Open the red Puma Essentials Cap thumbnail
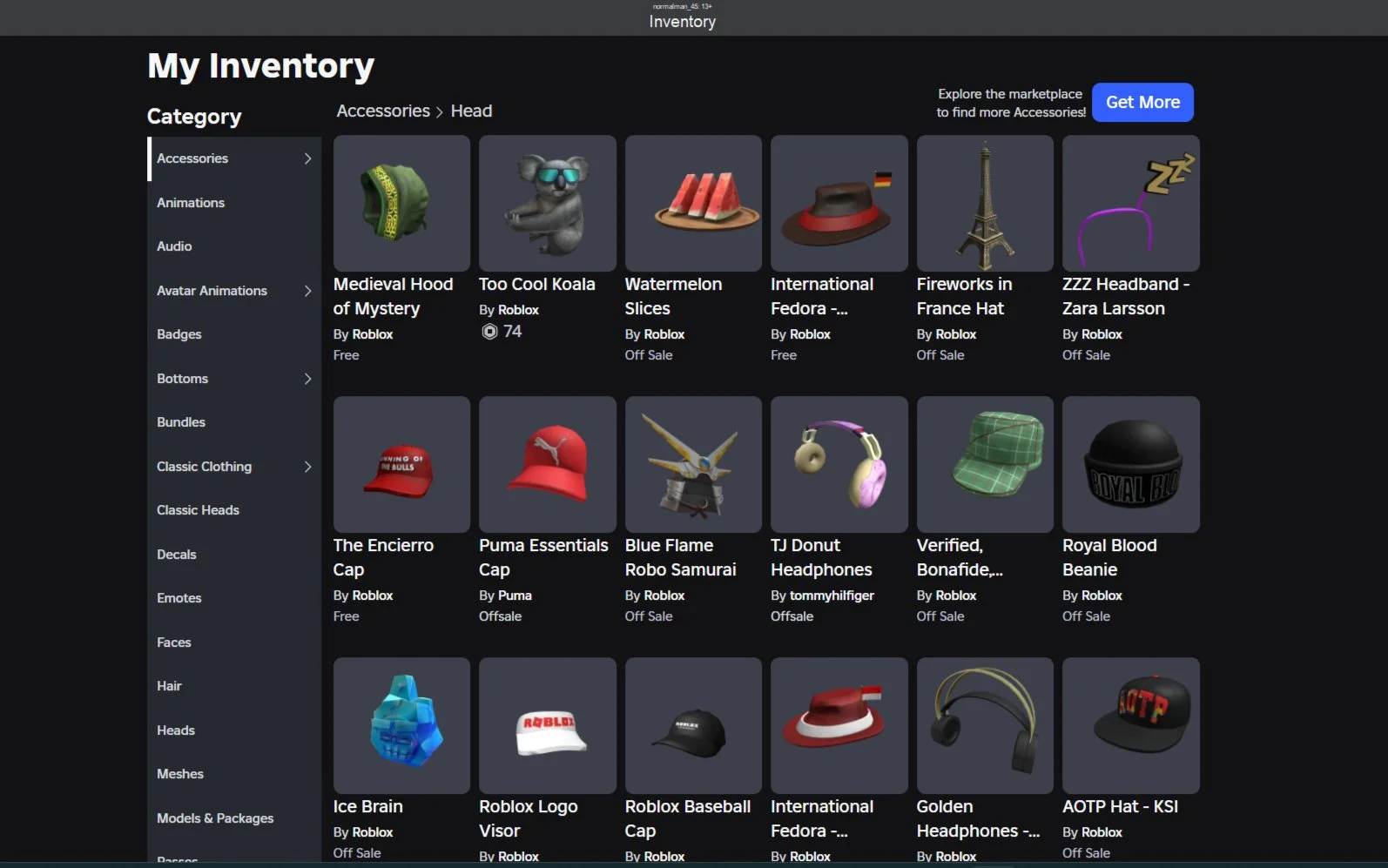1388x868 pixels. 548,464
